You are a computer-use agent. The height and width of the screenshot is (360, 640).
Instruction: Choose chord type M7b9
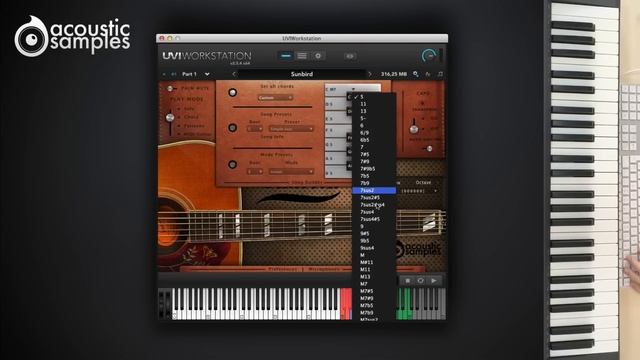click(x=374, y=313)
